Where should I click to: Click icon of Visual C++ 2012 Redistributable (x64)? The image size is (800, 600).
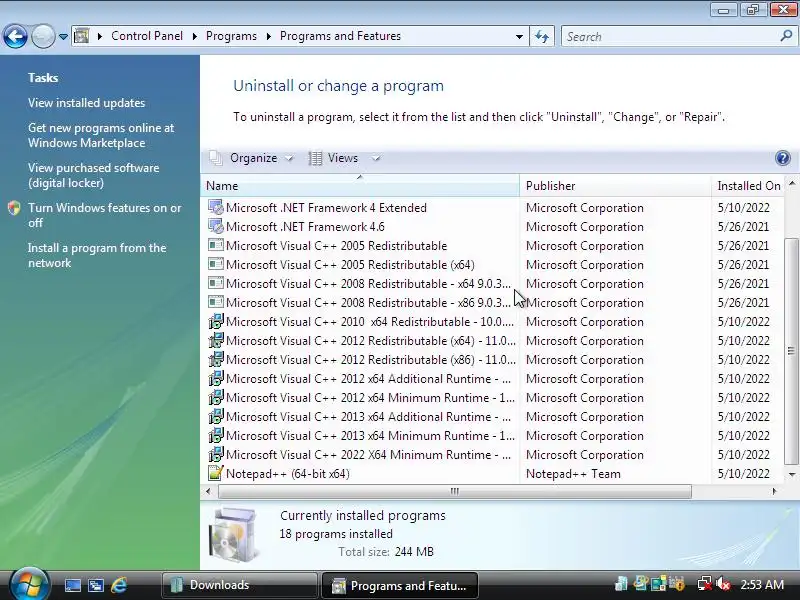(216, 340)
